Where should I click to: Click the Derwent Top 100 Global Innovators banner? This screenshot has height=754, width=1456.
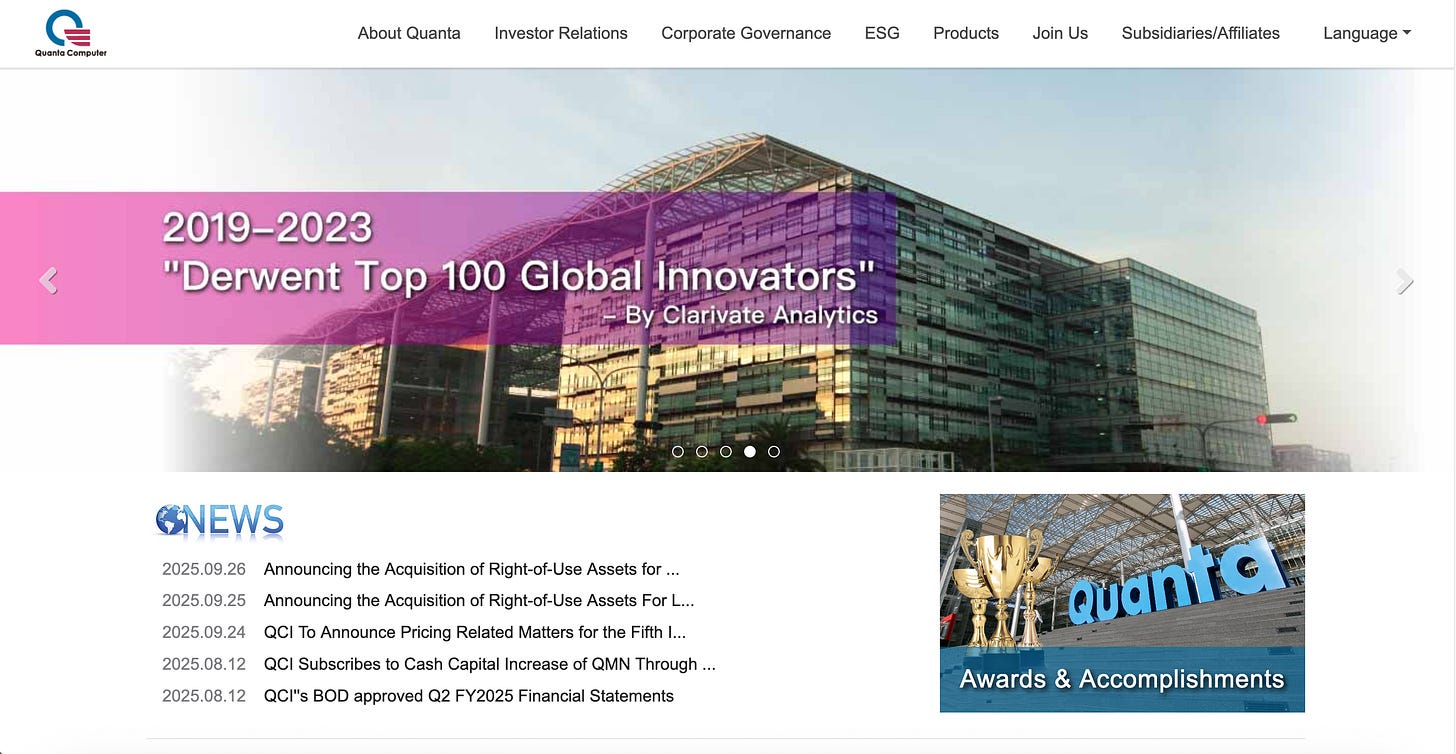pyautogui.click(x=448, y=268)
